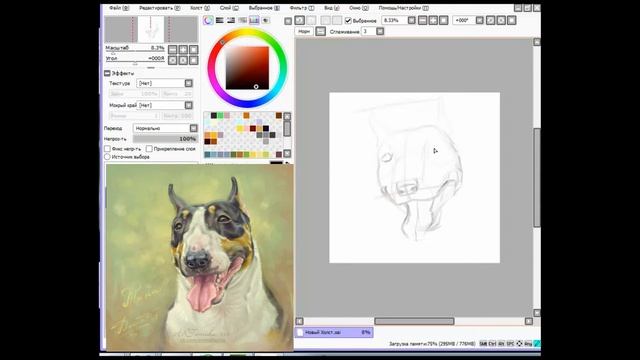Image resolution: width=640 pixels, height=360 pixels.
Task: Zoom in using top toolbar plus
Action: tap(433, 20)
